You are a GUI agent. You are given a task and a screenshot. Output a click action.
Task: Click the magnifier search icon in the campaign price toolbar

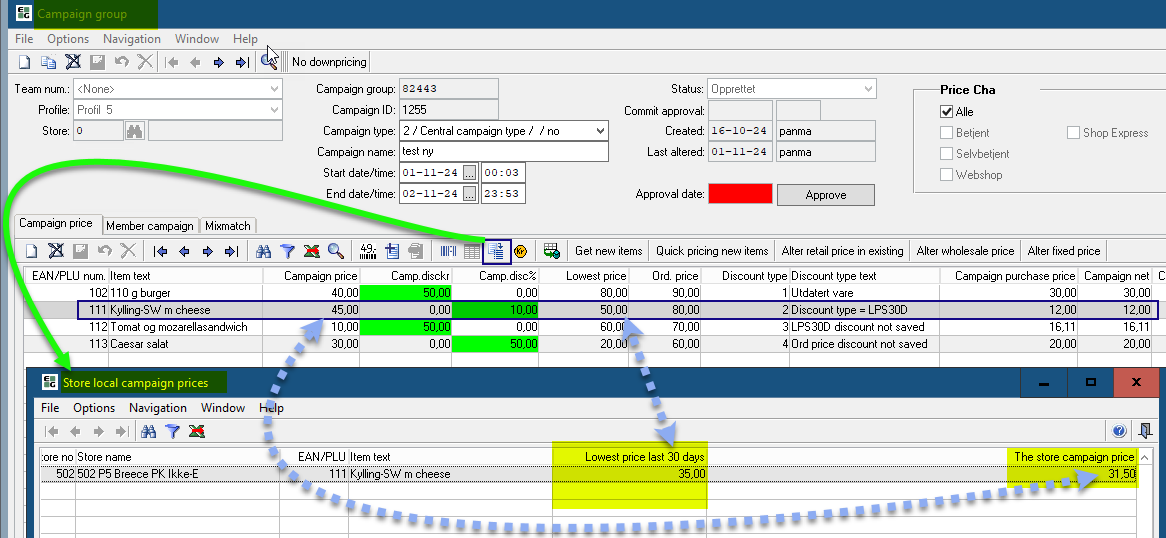point(335,251)
